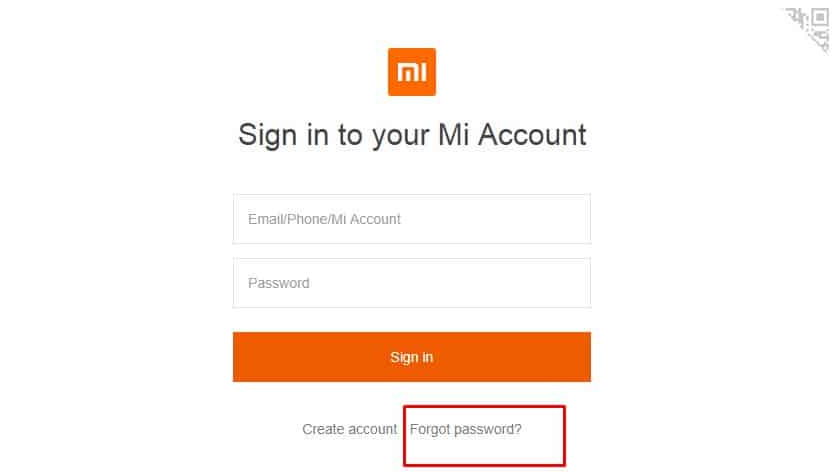This screenshot has height=474, width=834.
Task: Click the orange Sign in button
Action: pos(412,357)
